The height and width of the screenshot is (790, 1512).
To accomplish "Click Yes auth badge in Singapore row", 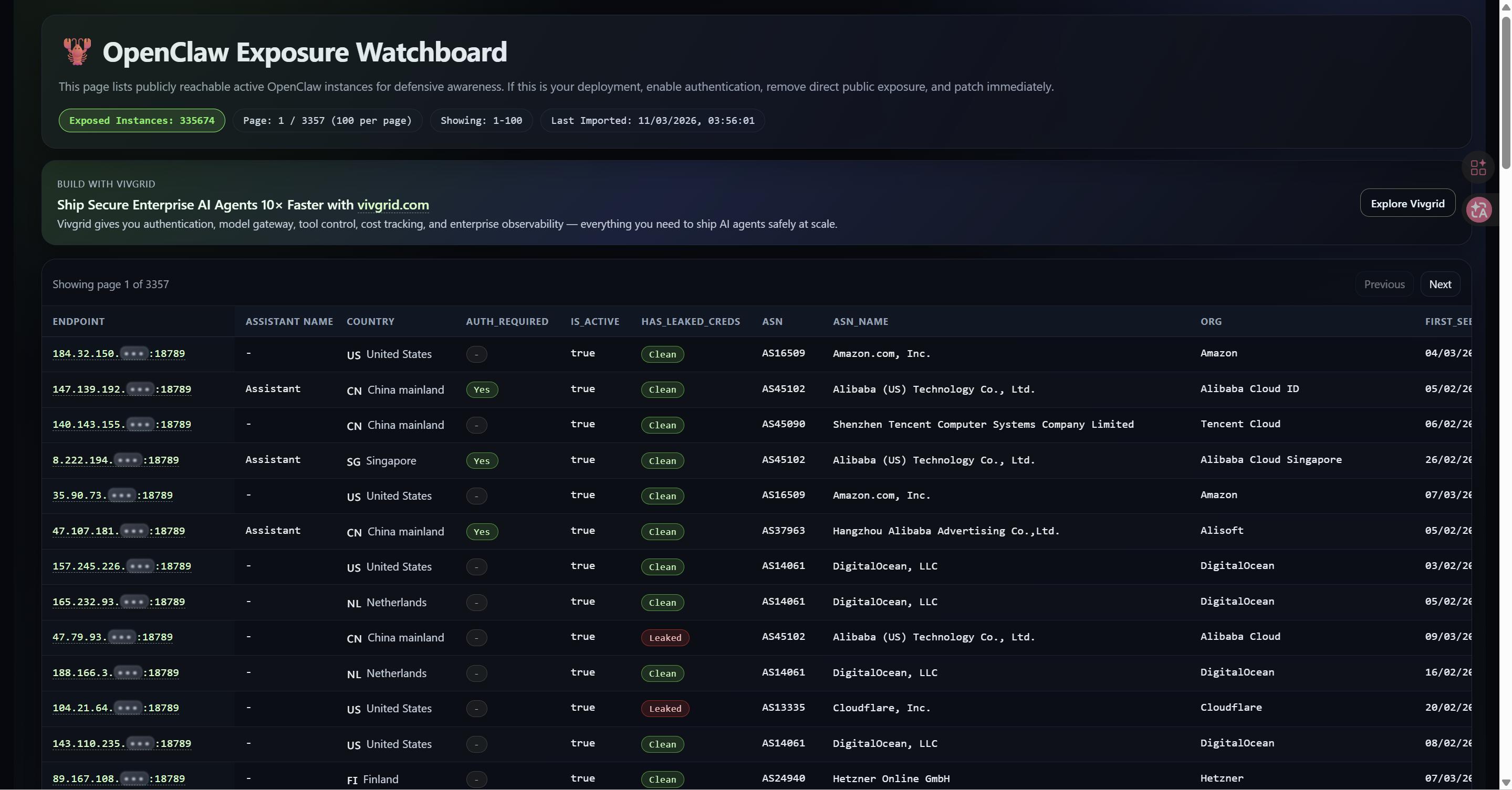I will pos(481,460).
